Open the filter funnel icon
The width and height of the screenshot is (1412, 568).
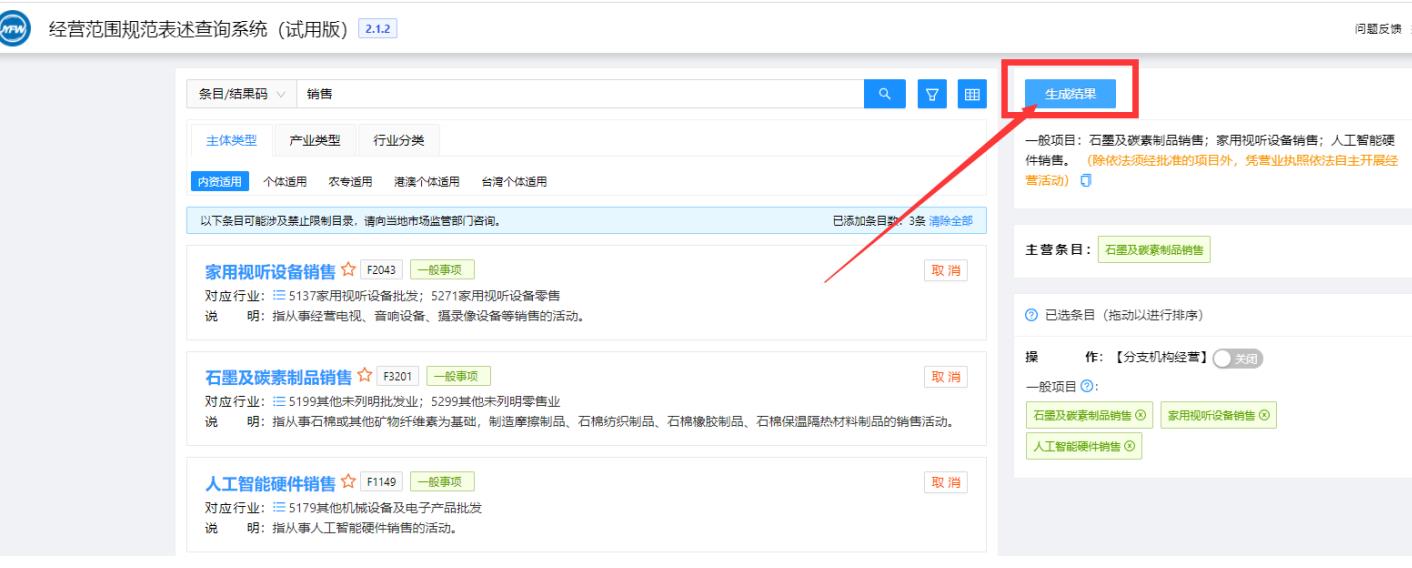[x=931, y=94]
